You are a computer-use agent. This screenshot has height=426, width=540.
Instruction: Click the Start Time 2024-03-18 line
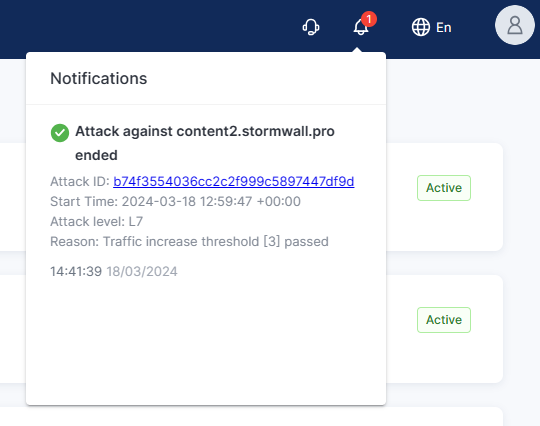tap(175, 201)
